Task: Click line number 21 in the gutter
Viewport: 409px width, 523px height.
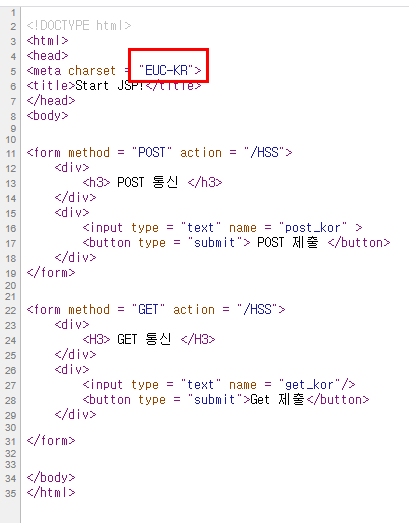Action: [11, 297]
